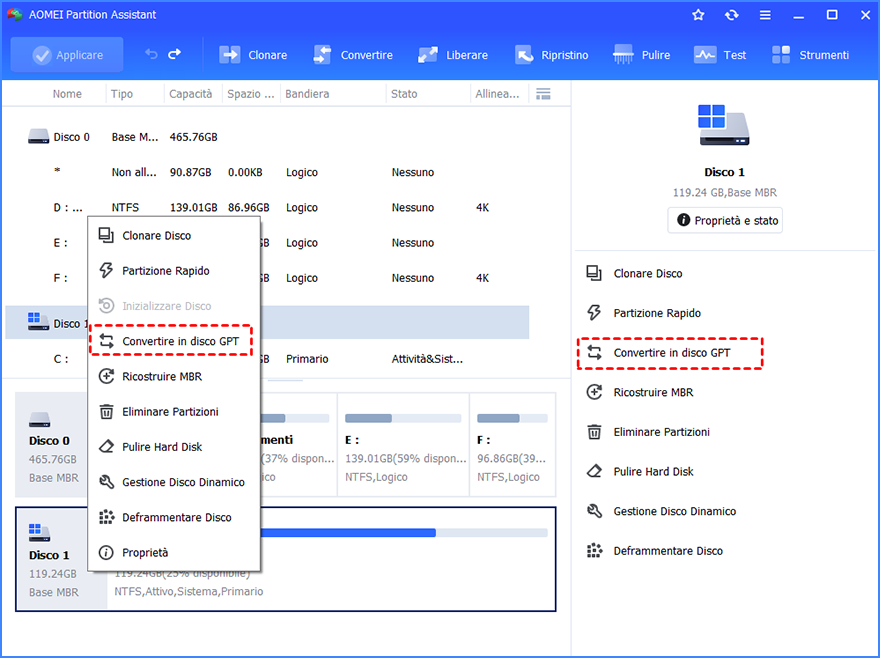This screenshot has height=658, width=880.
Task: Open the column settings list icon
Action: coord(543,94)
